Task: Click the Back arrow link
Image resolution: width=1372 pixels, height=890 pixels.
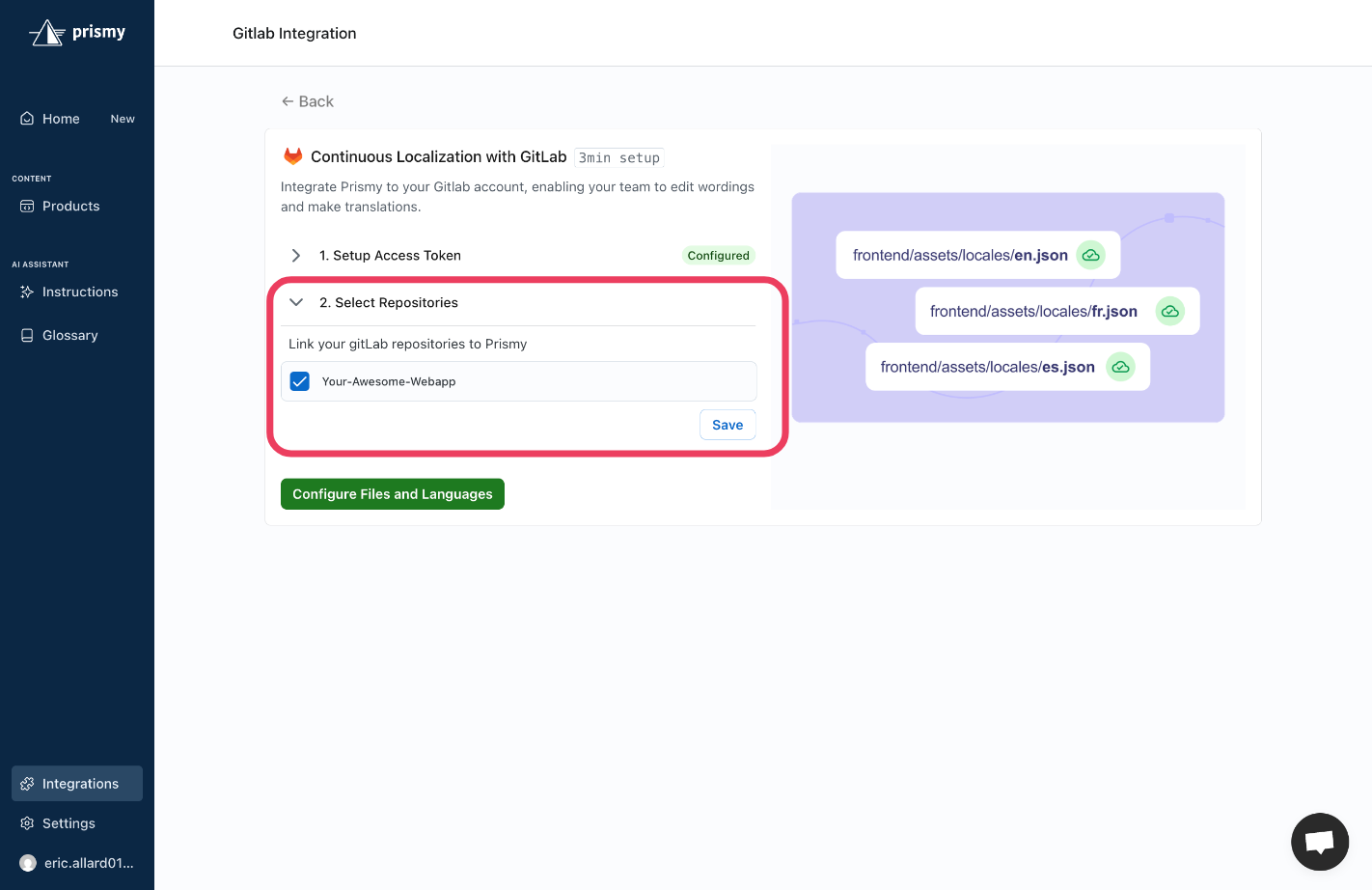Action: [307, 101]
